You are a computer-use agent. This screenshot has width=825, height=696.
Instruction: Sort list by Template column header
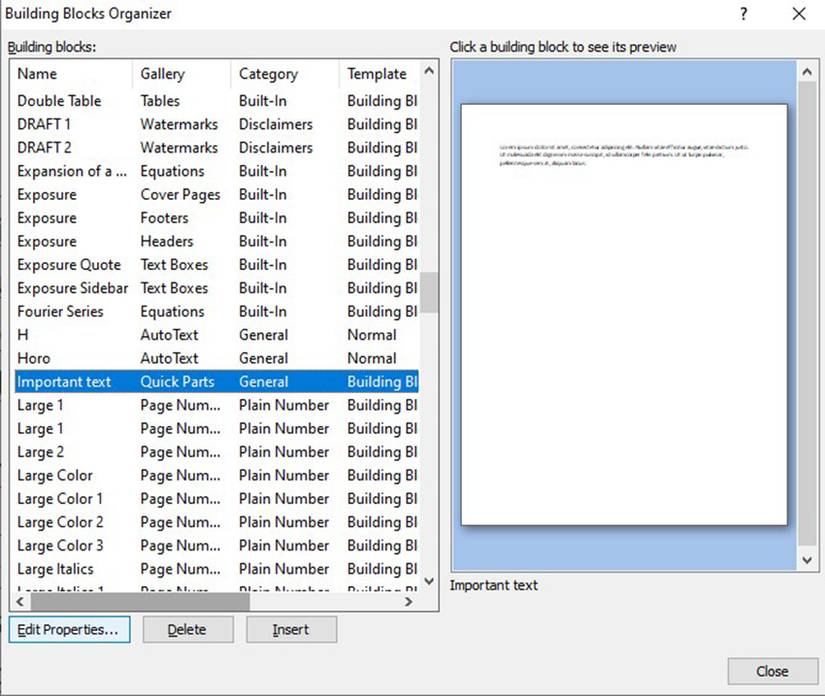click(380, 74)
